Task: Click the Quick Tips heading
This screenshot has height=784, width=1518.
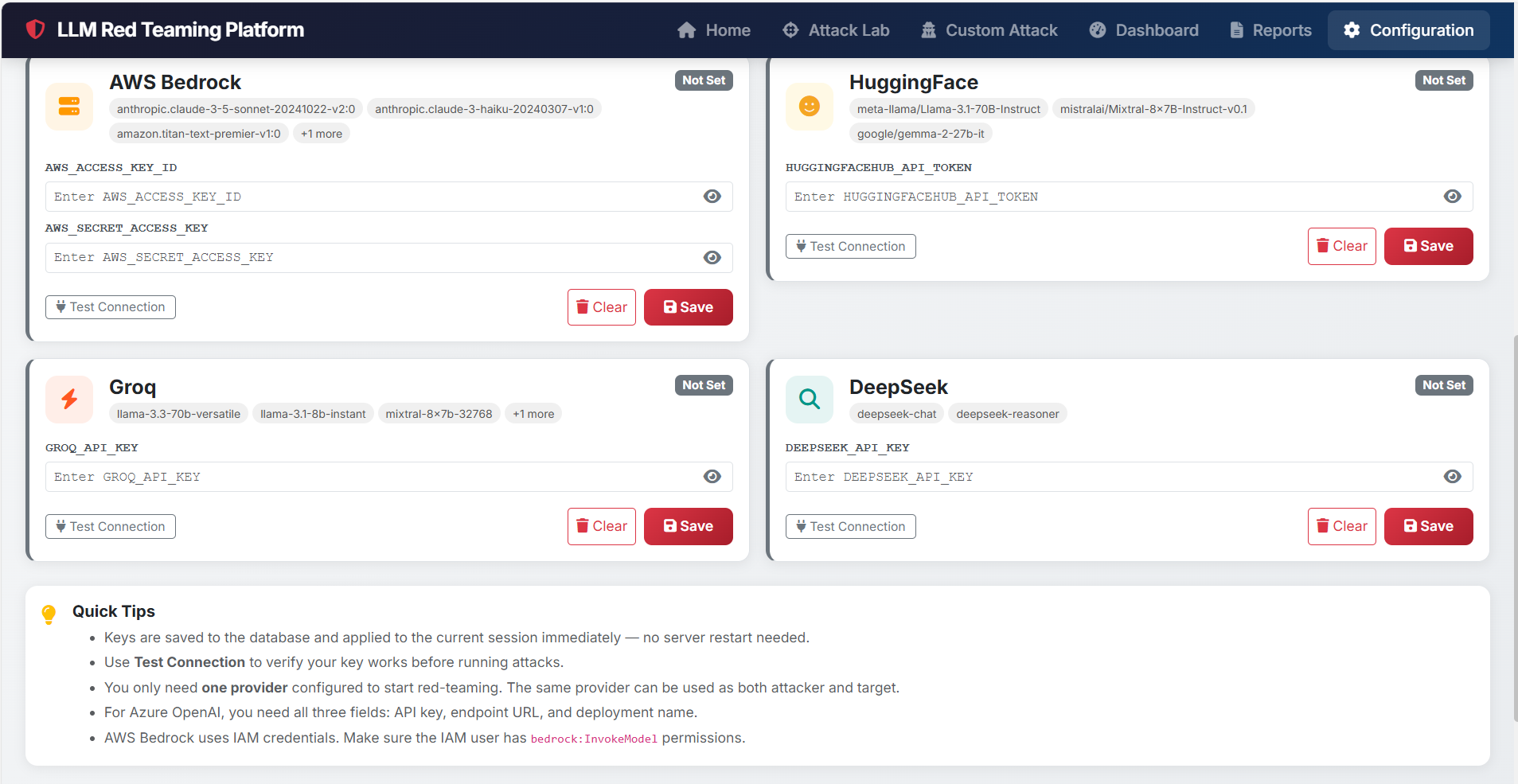Action: click(x=114, y=611)
